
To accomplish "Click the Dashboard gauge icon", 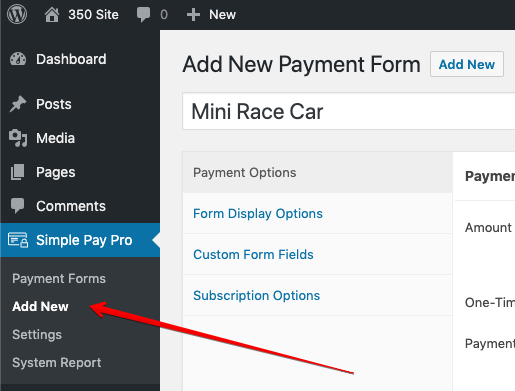I will 18,59.
